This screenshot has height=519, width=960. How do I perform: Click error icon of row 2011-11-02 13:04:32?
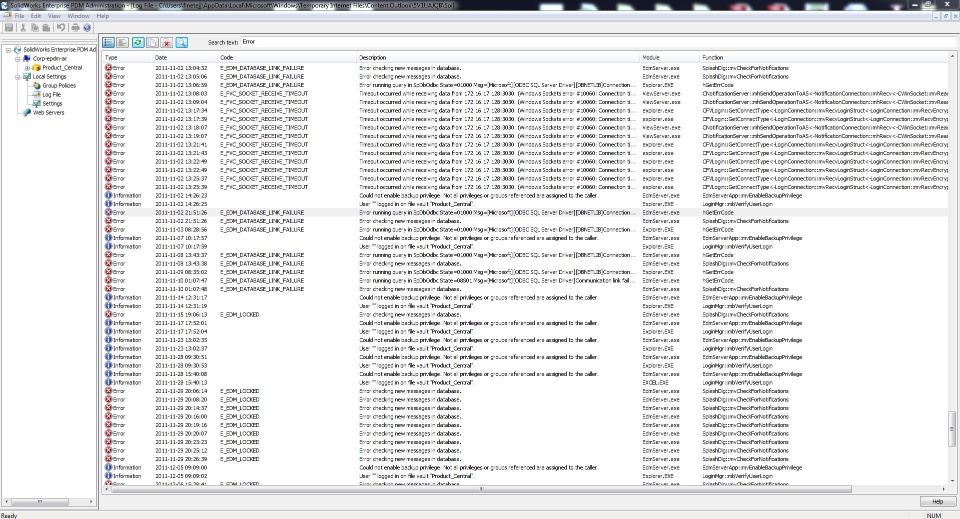[x=108, y=68]
